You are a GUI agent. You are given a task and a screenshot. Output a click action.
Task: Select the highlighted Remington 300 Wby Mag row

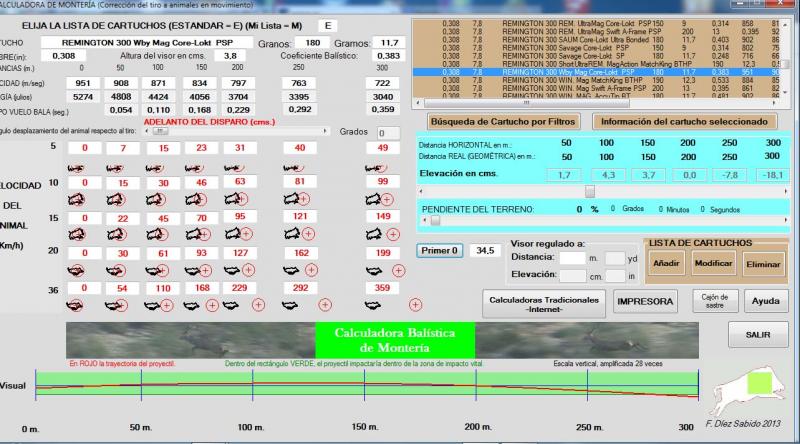click(600, 73)
